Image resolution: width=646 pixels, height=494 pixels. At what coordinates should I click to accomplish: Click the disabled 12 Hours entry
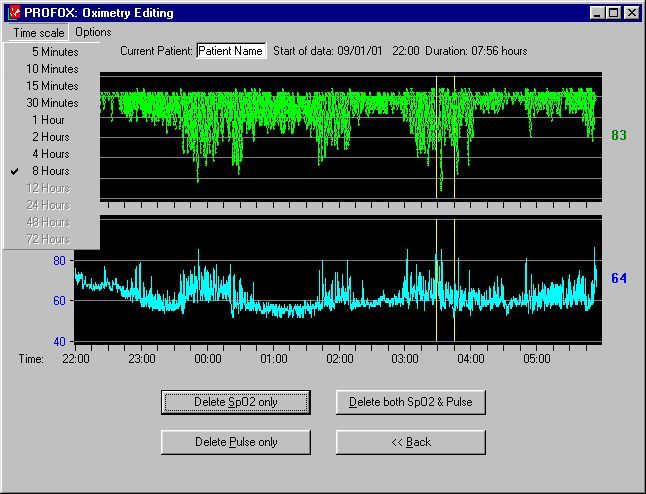[51, 188]
